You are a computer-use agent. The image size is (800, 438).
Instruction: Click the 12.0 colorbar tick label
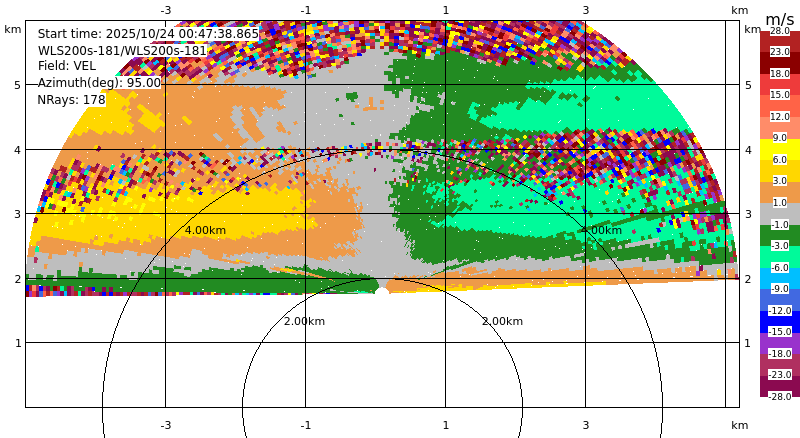pyautogui.click(x=780, y=116)
